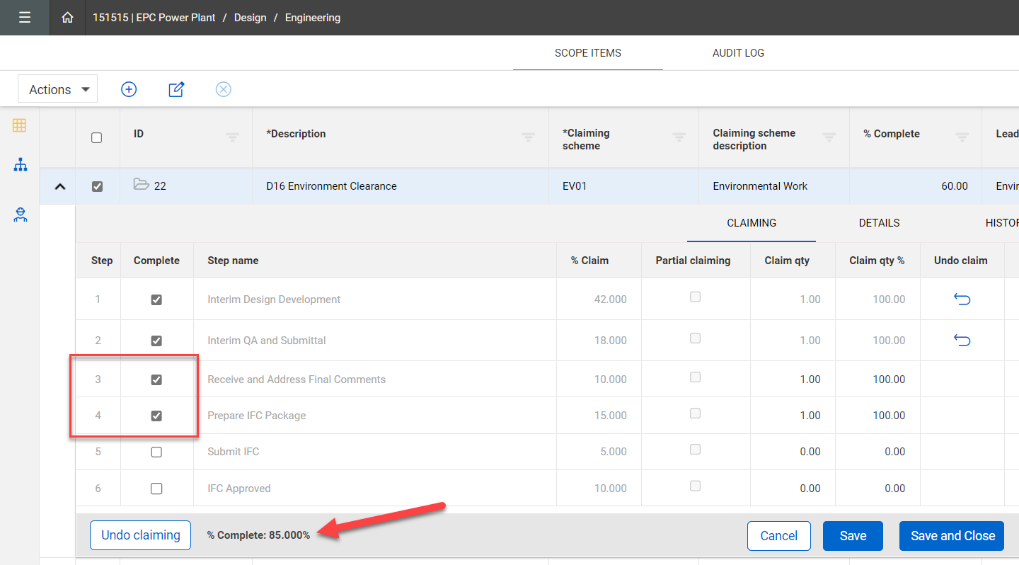Check Complete box for Submit IFC
This screenshot has height=565, width=1019.
point(156,452)
